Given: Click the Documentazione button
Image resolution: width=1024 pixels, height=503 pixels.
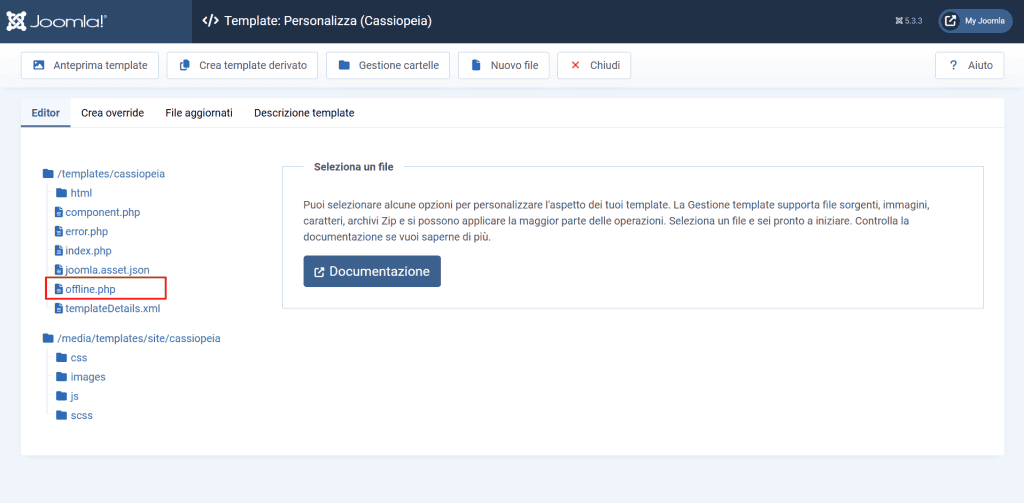Looking at the screenshot, I should click(372, 271).
